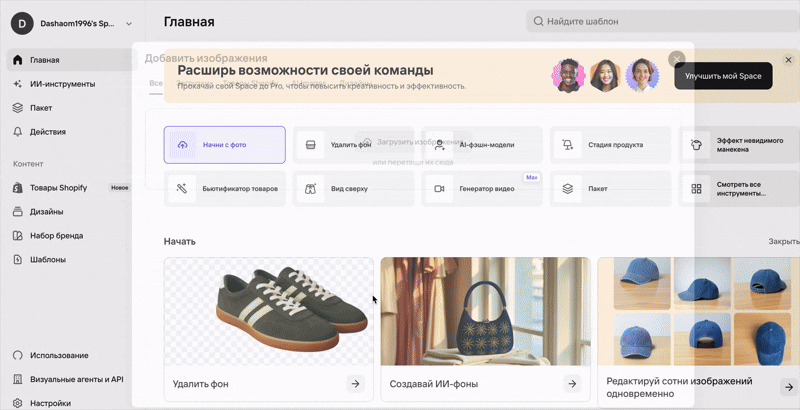Click the Закрыть link beside Начать

784,241
